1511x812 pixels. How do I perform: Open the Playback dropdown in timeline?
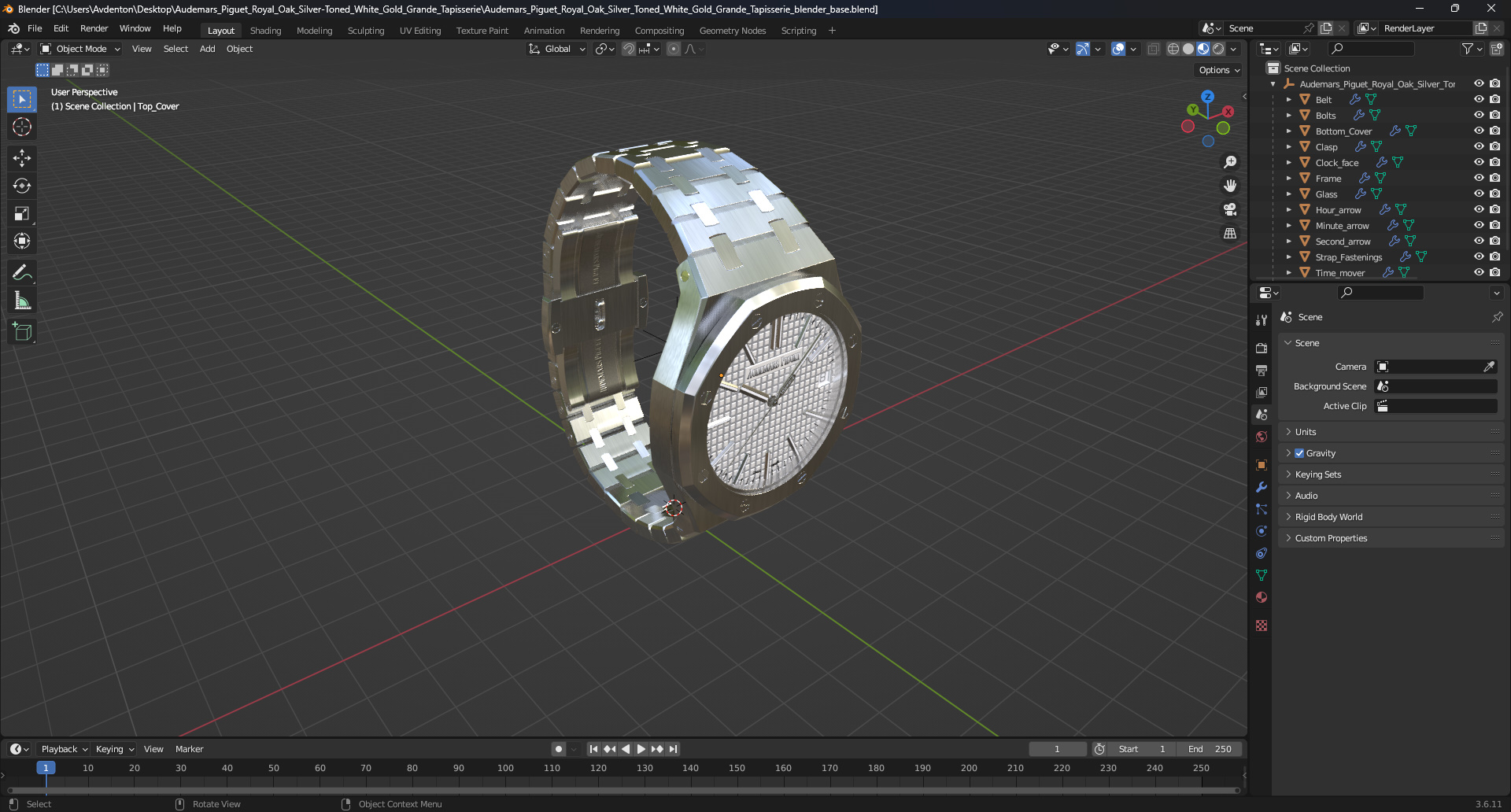click(64, 749)
